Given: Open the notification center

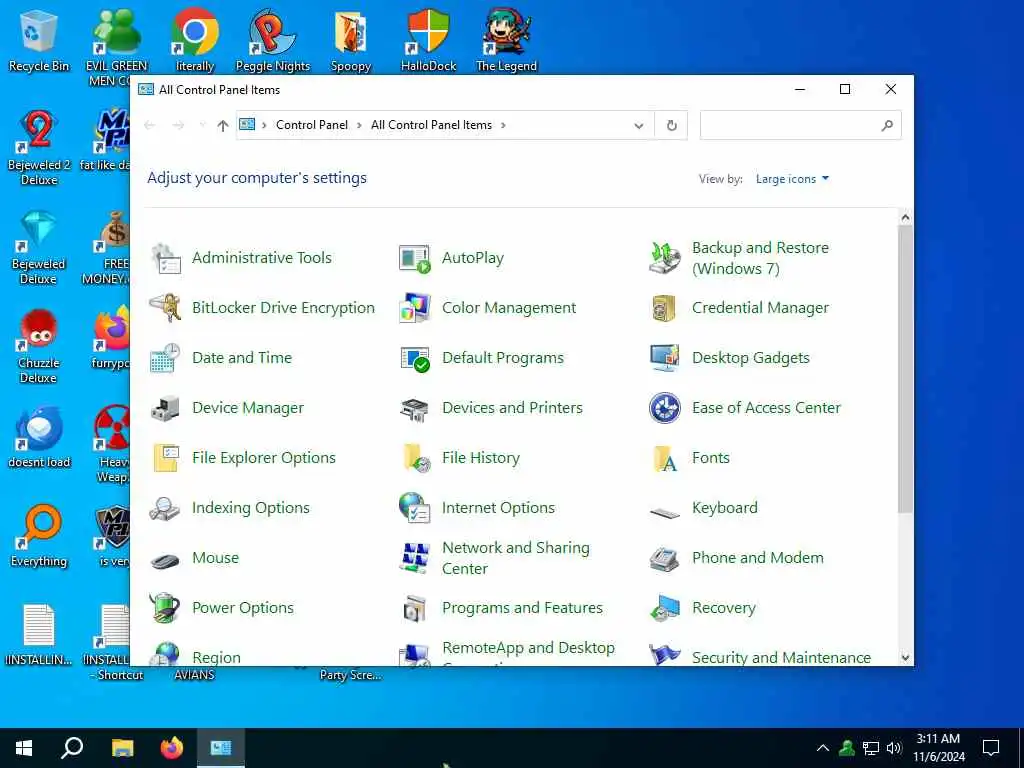Looking at the screenshot, I should coord(991,748).
